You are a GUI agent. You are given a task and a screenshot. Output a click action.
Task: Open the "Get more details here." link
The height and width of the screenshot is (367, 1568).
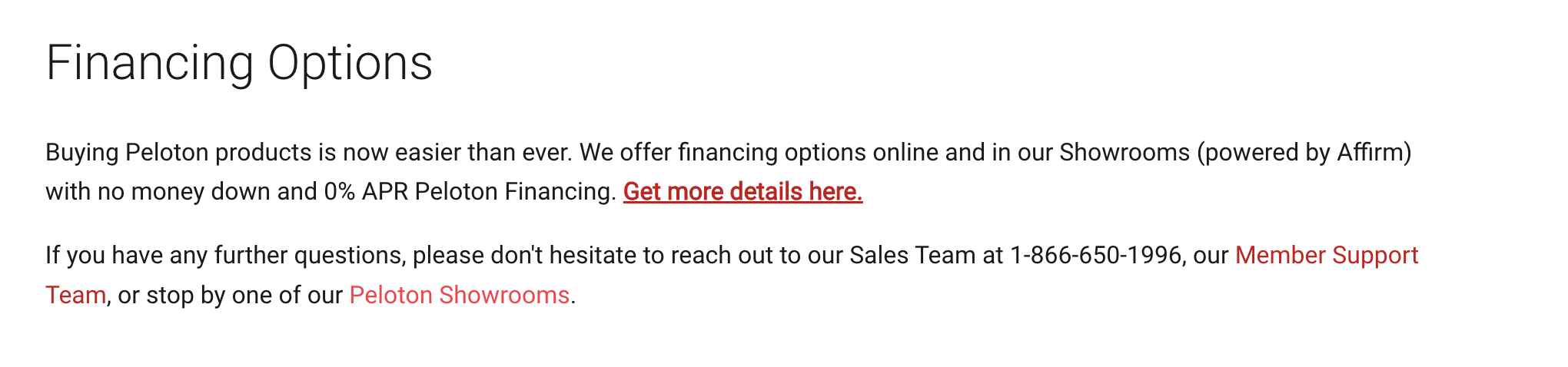(x=742, y=191)
